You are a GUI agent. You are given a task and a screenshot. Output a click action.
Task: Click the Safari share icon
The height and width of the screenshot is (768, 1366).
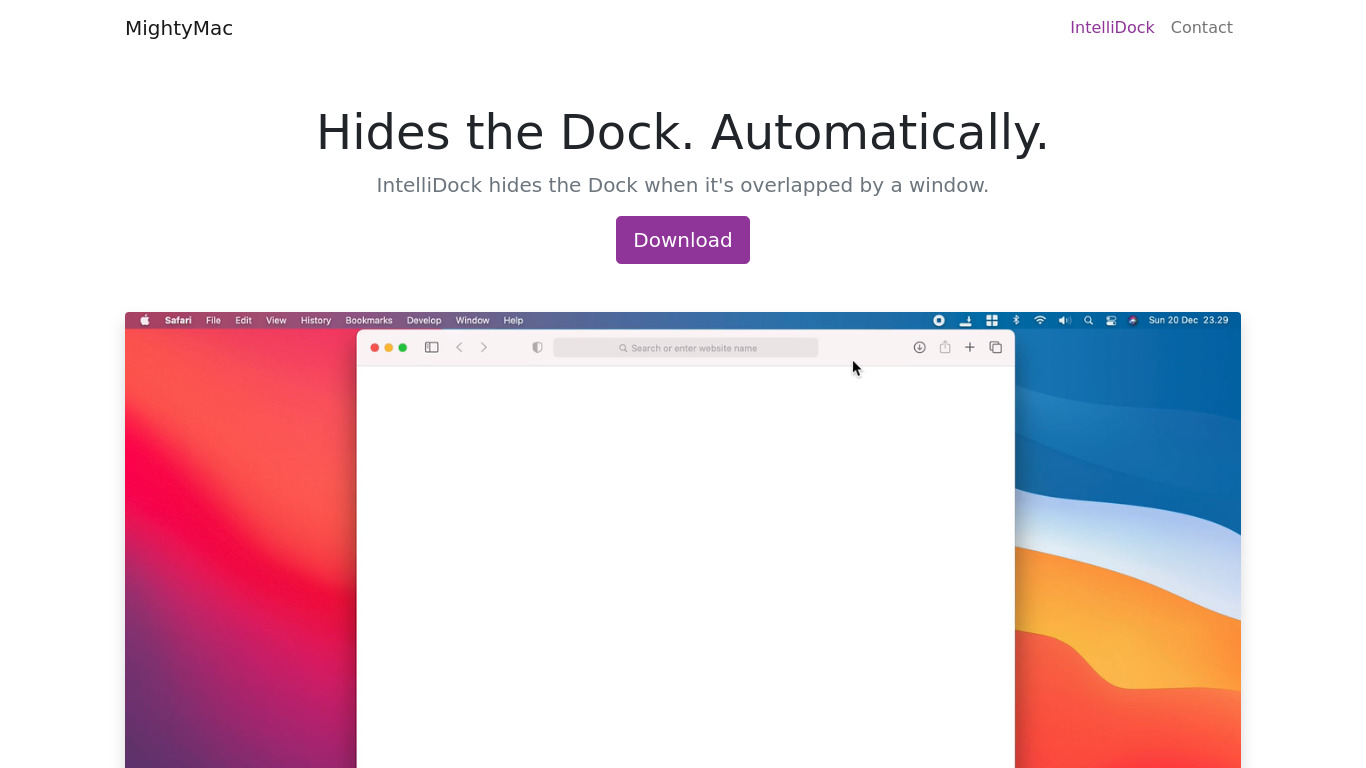tap(945, 347)
